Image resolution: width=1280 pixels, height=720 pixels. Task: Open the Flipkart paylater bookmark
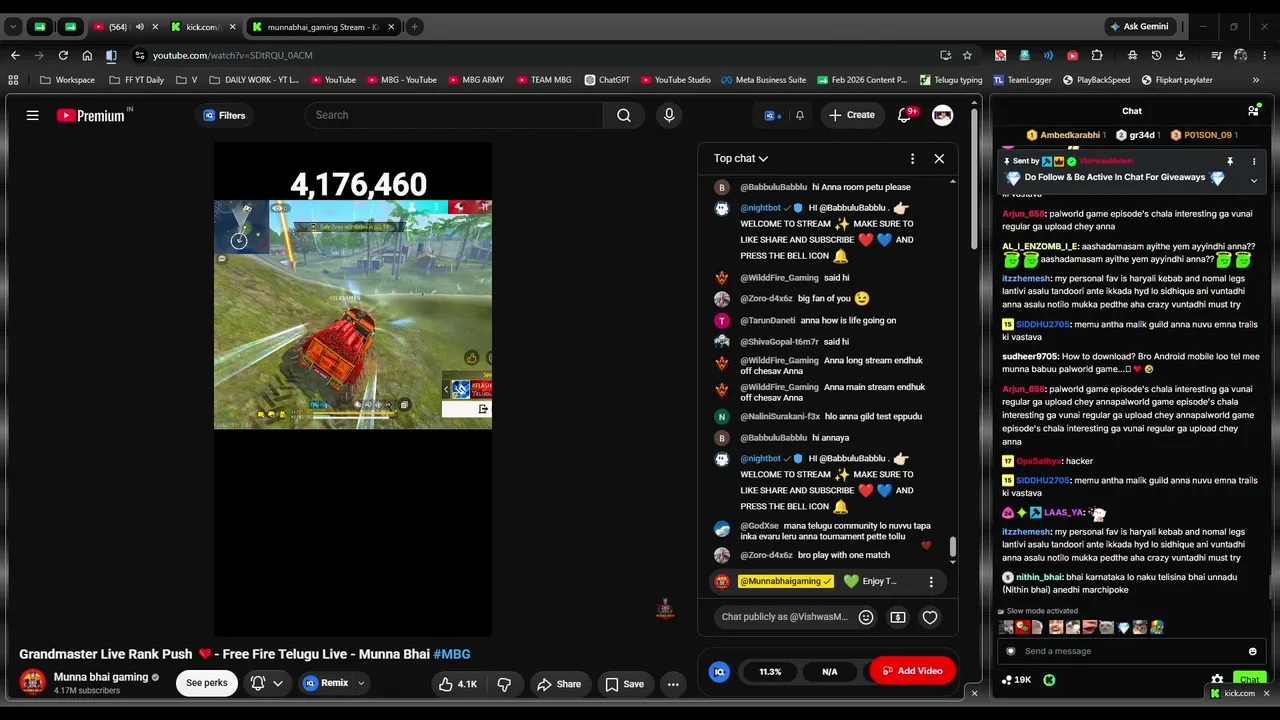pyautogui.click(x=1176, y=80)
